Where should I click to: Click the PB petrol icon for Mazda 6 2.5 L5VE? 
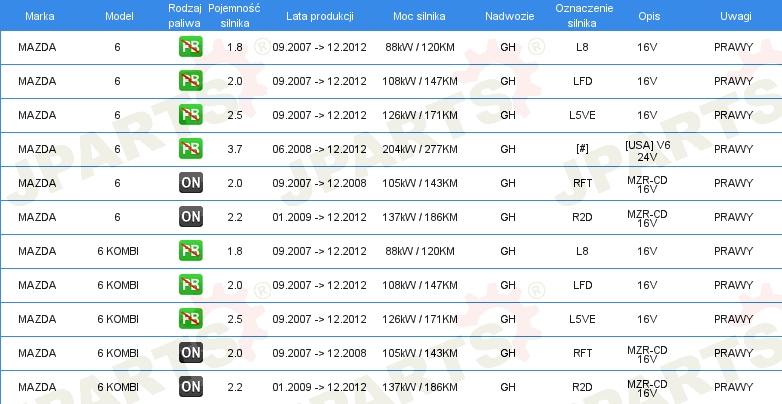(x=191, y=115)
